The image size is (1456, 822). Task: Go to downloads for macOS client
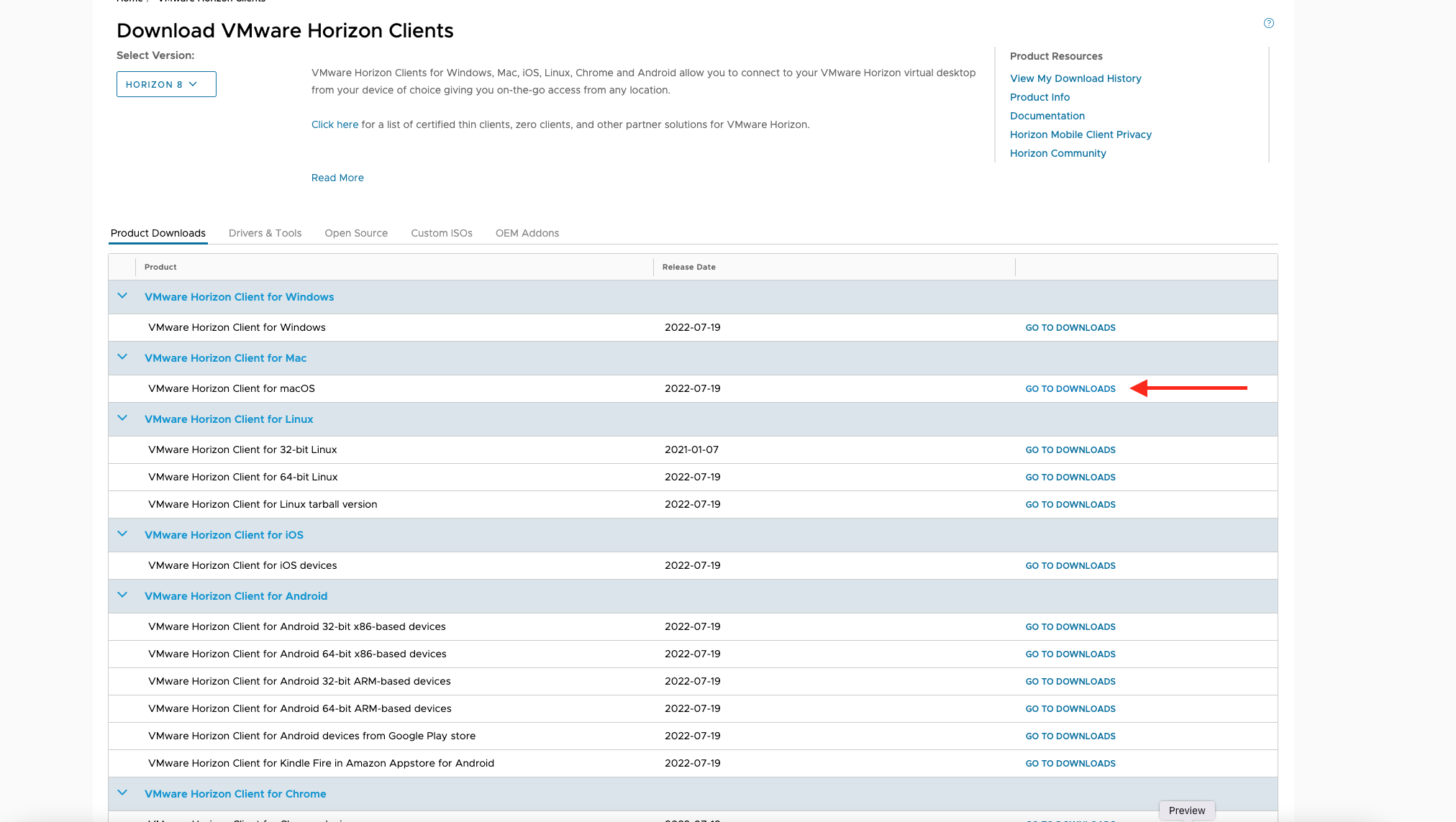coord(1070,389)
